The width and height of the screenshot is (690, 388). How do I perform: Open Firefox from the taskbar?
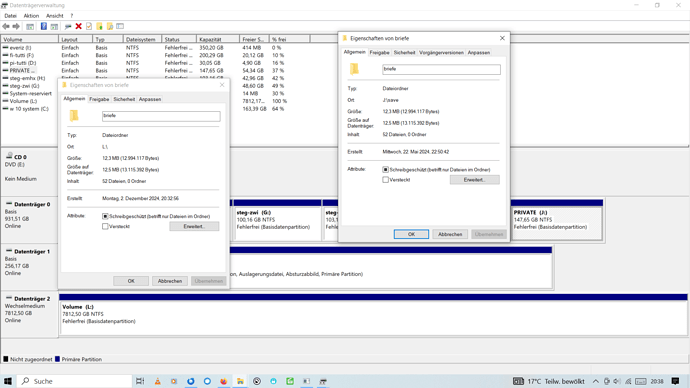(x=224, y=381)
